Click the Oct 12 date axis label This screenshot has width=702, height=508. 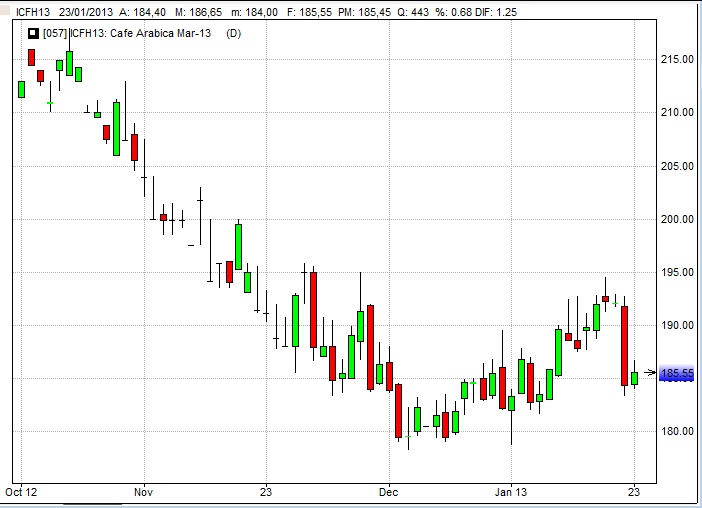pos(21,492)
